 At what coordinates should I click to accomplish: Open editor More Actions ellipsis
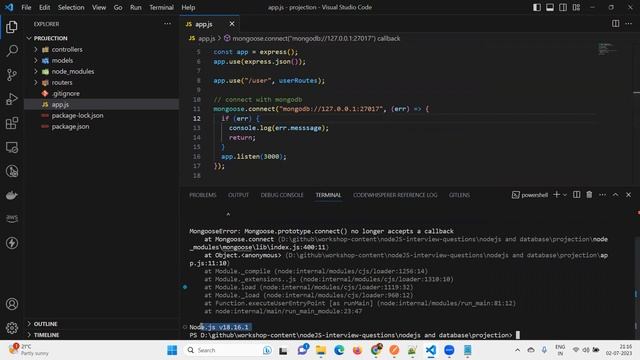629,24
